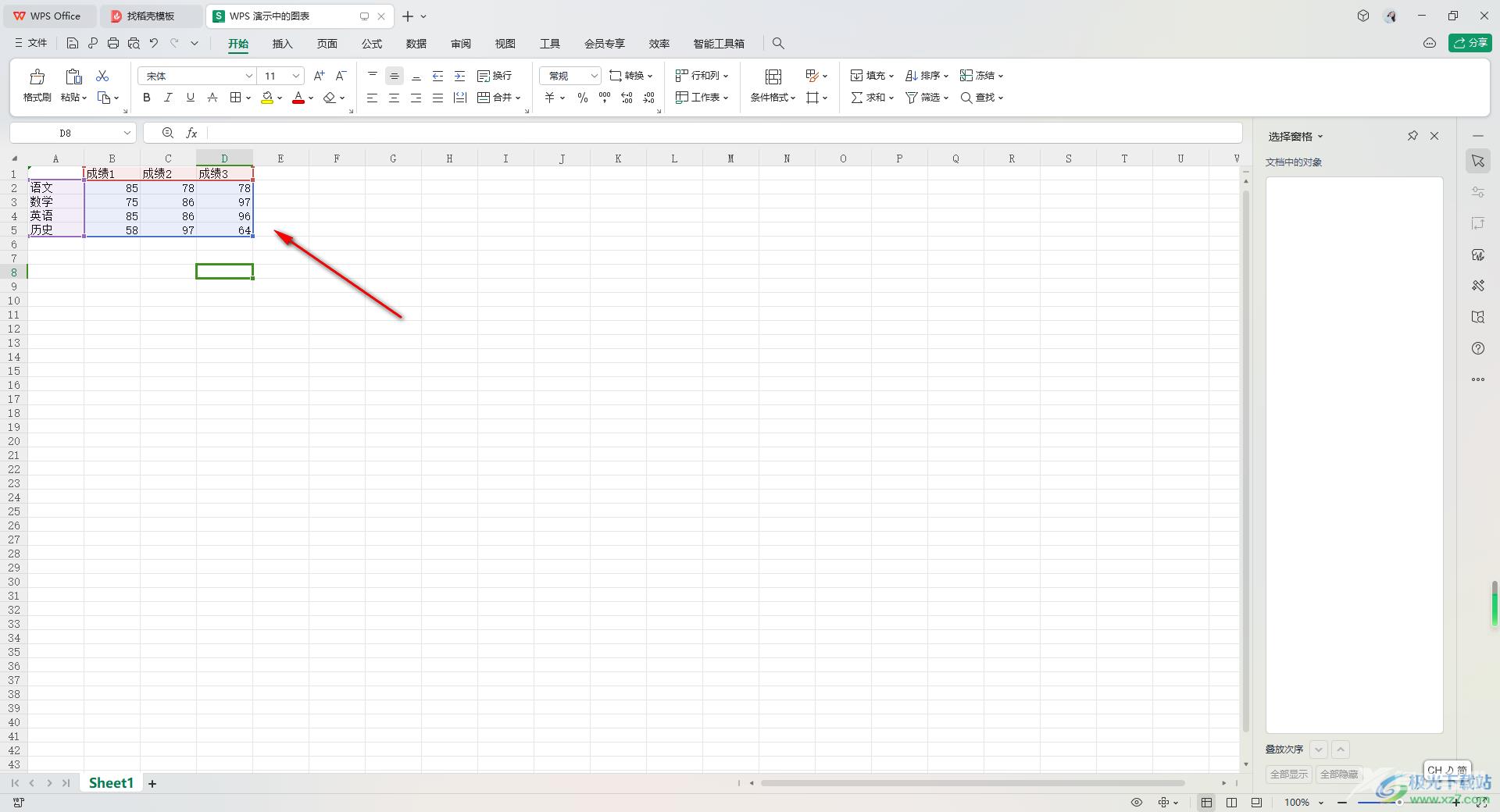The height and width of the screenshot is (812, 1500).
Task: Toggle Wrap Text (换行)
Action: tap(495, 76)
